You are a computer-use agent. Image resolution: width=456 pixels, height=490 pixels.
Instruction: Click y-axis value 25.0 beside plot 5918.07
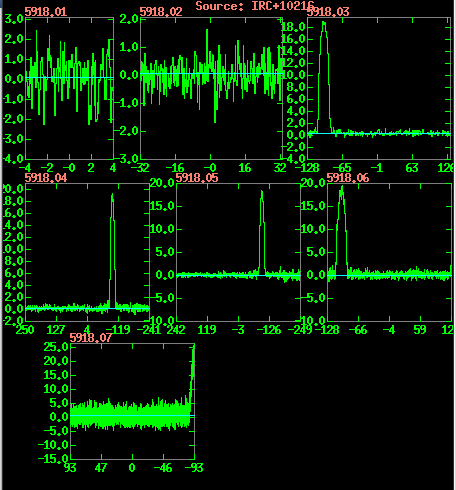56,347
